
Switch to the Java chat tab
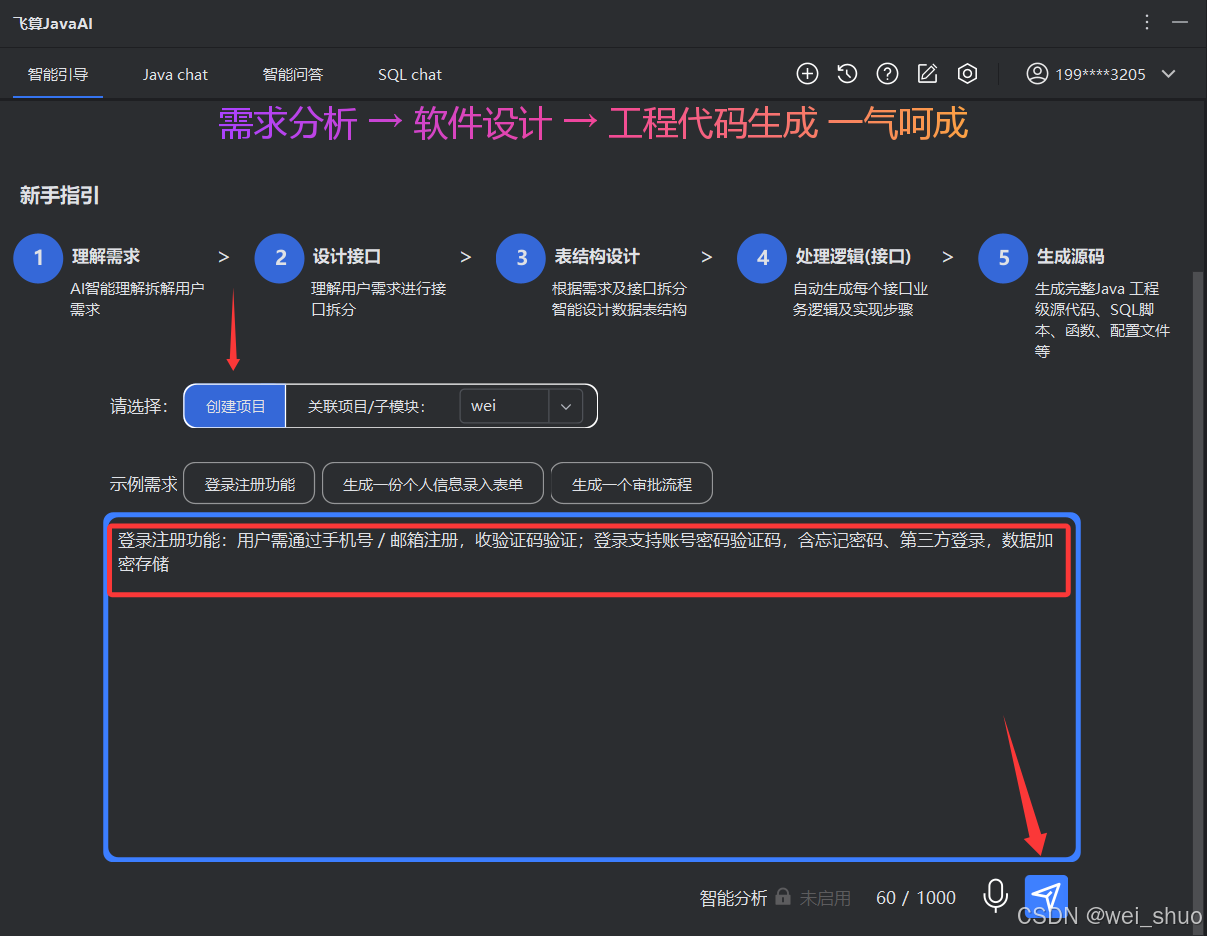click(x=175, y=74)
